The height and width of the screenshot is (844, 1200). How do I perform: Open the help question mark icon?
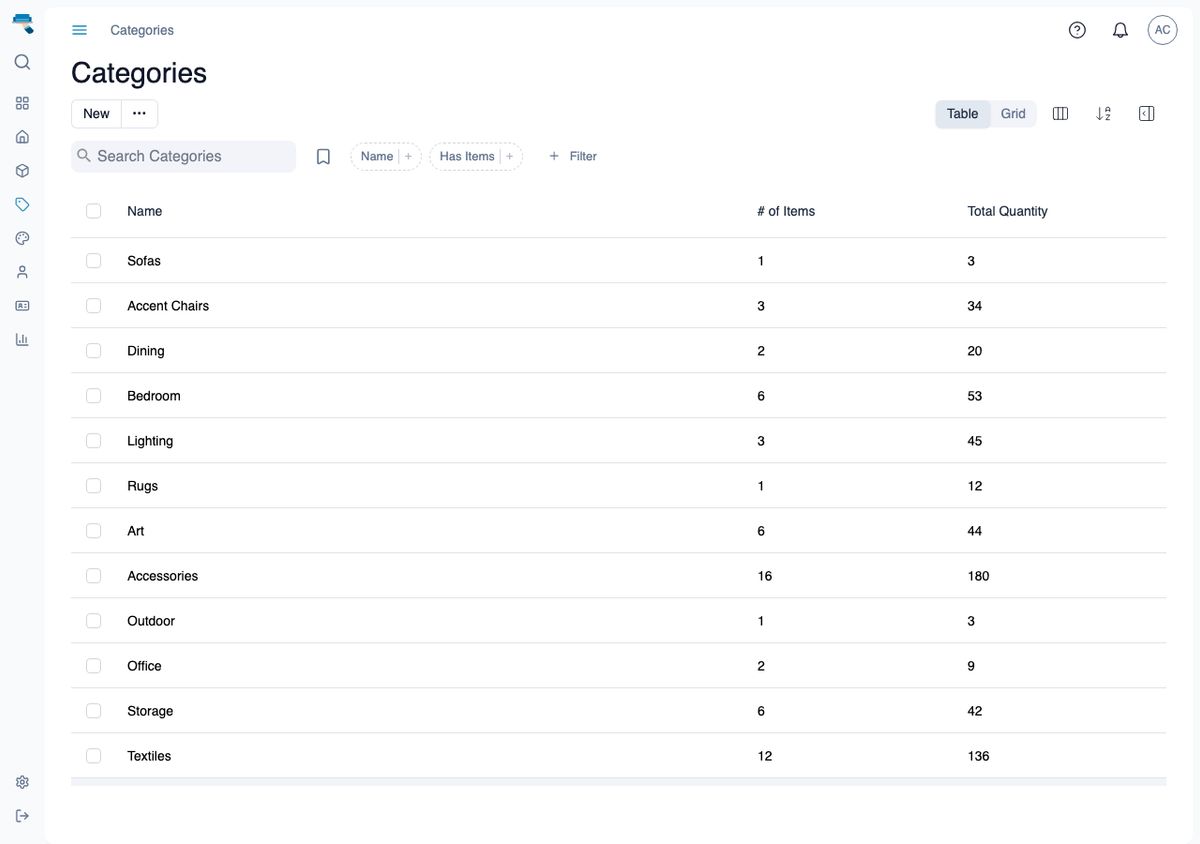pos(1077,30)
